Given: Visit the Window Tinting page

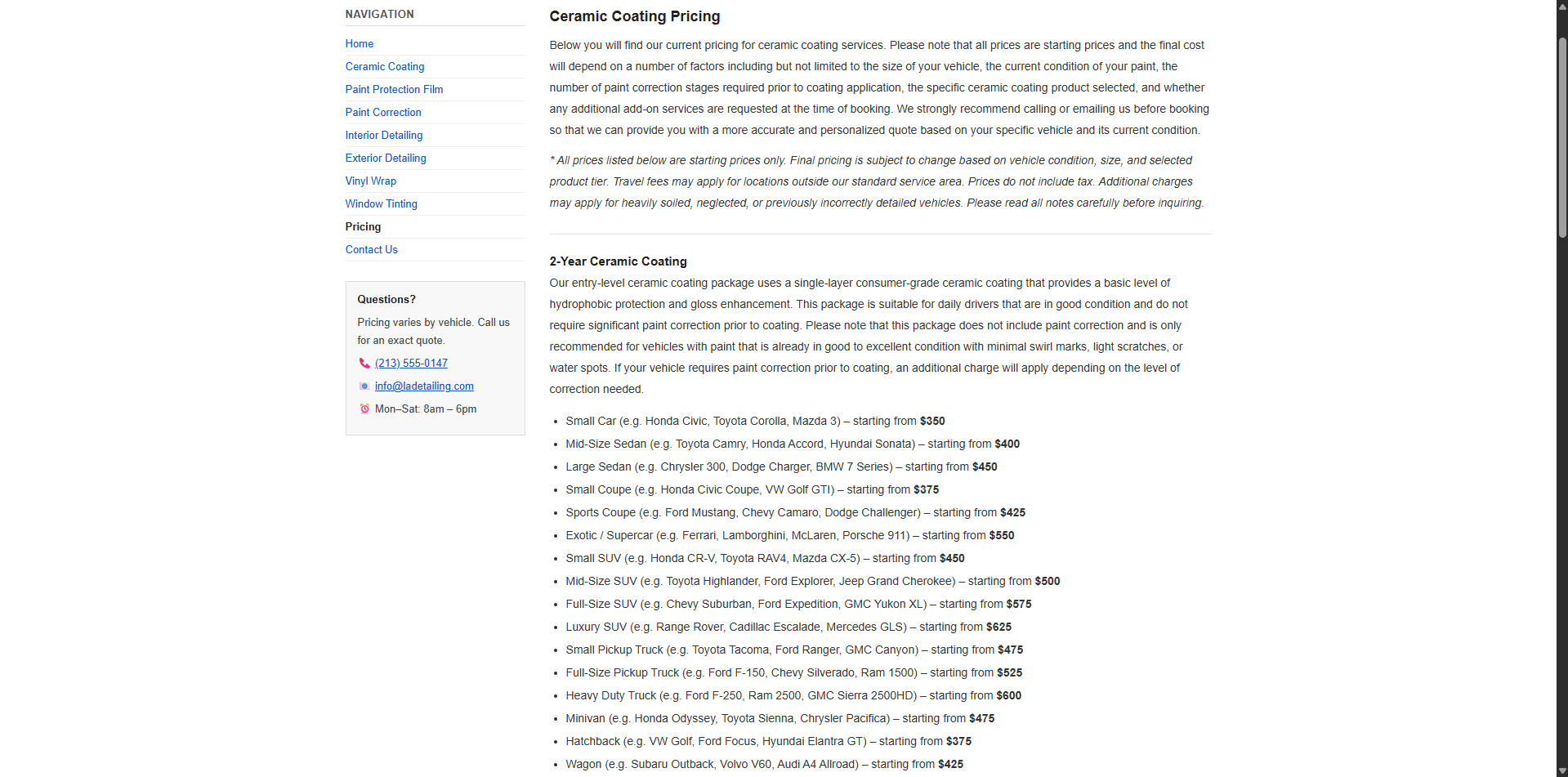Looking at the screenshot, I should (382, 204).
